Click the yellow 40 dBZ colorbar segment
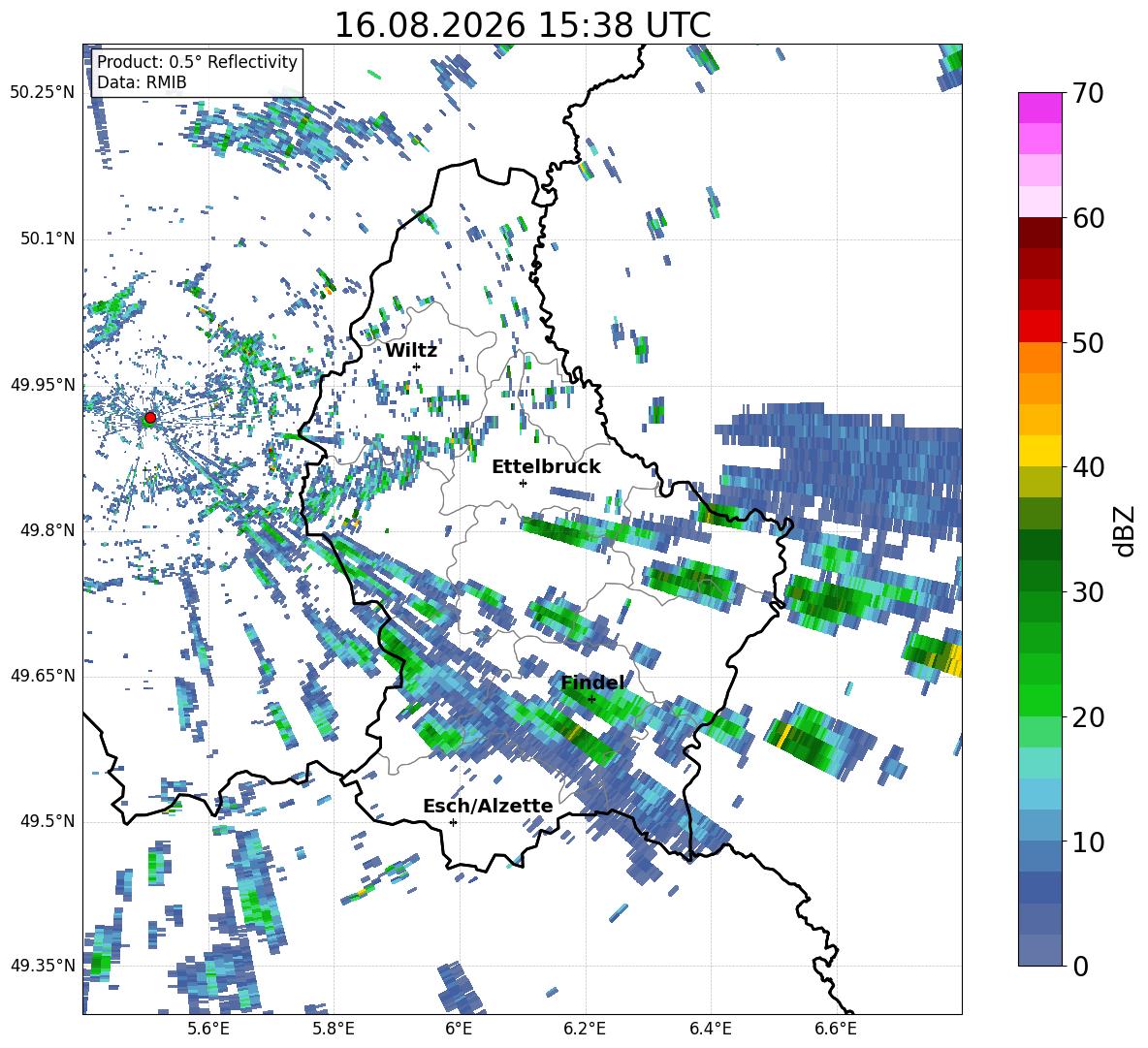This screenshot has width=1148, height=1048. [x=1039, y=451]
